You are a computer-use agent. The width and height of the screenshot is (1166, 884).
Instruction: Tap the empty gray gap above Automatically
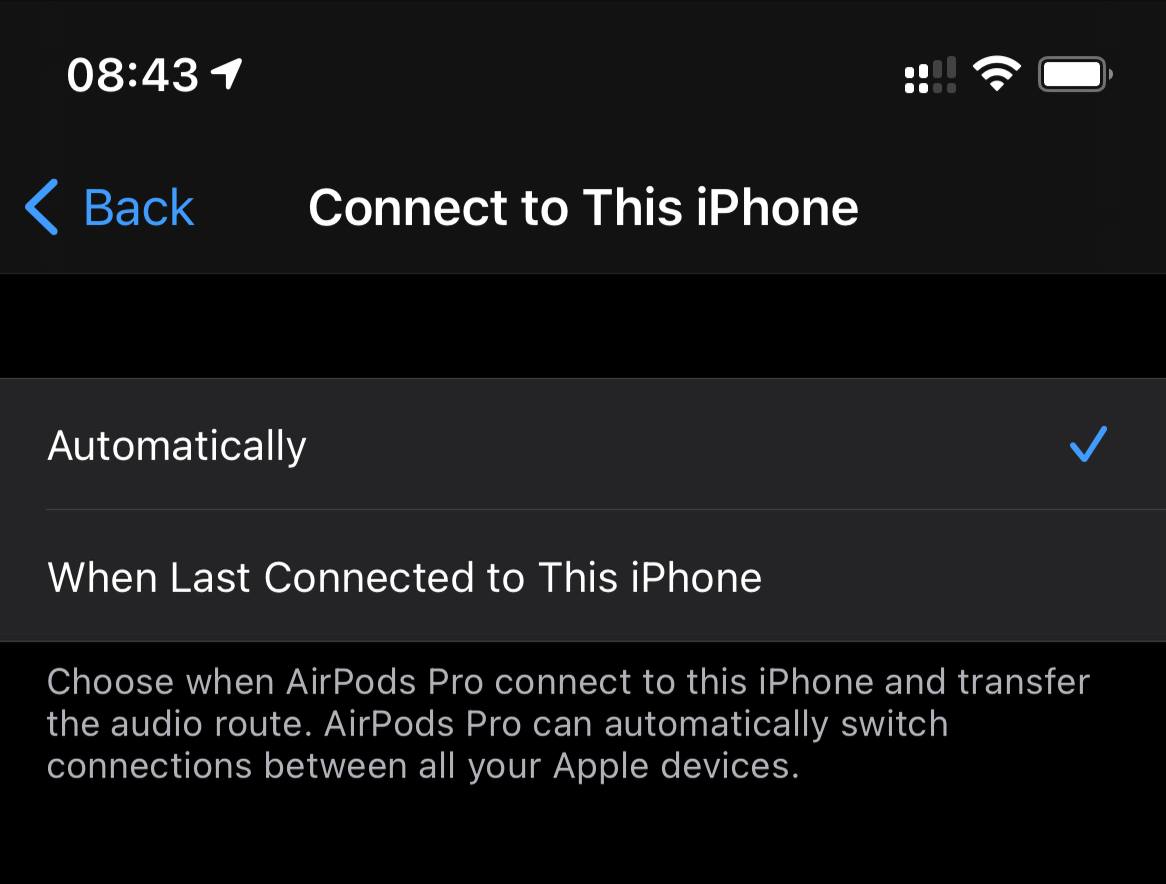(583, 326)
